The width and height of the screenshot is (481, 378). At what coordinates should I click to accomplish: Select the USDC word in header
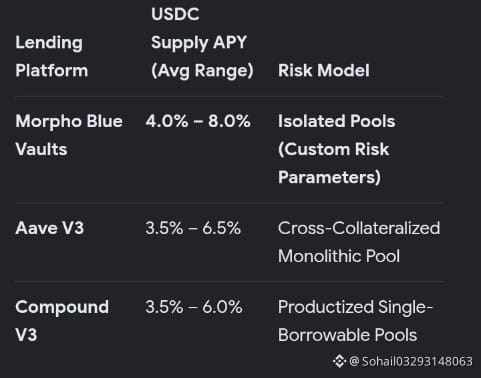click(175, 14)
